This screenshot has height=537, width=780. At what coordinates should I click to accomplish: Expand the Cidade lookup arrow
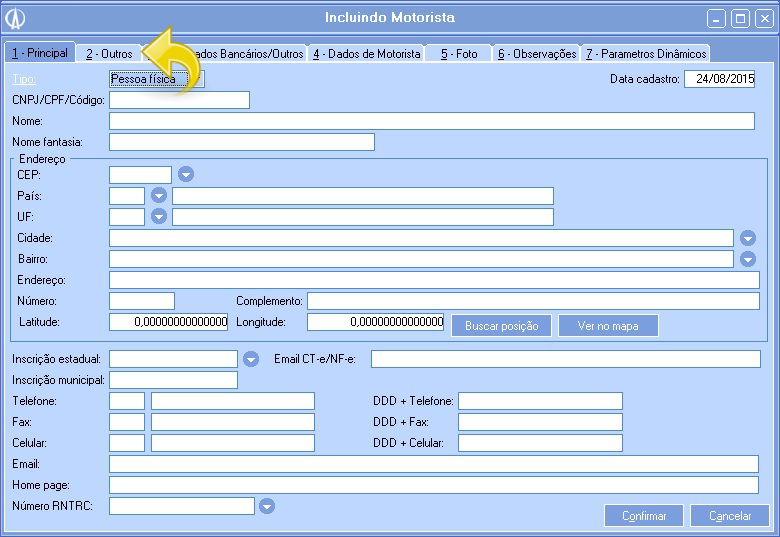click(x=748, y=238)
